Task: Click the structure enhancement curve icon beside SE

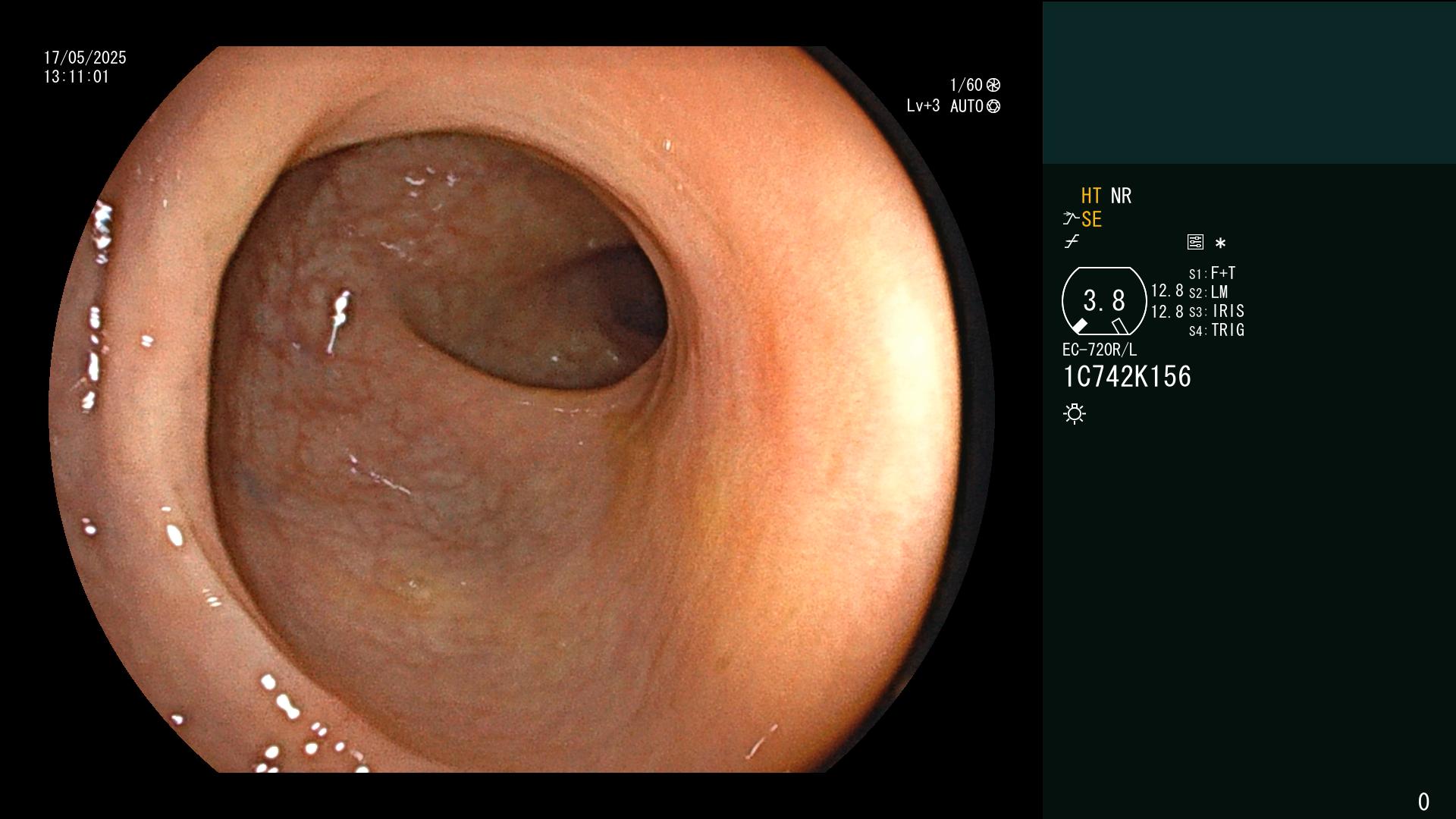Action: point(1071,219)
